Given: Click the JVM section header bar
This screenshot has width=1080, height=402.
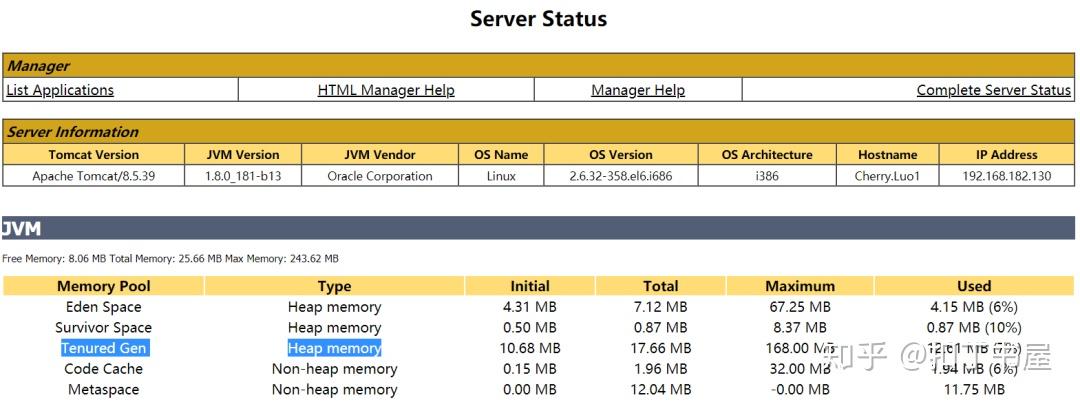Looking at the screenshot, I should (538, 228).
